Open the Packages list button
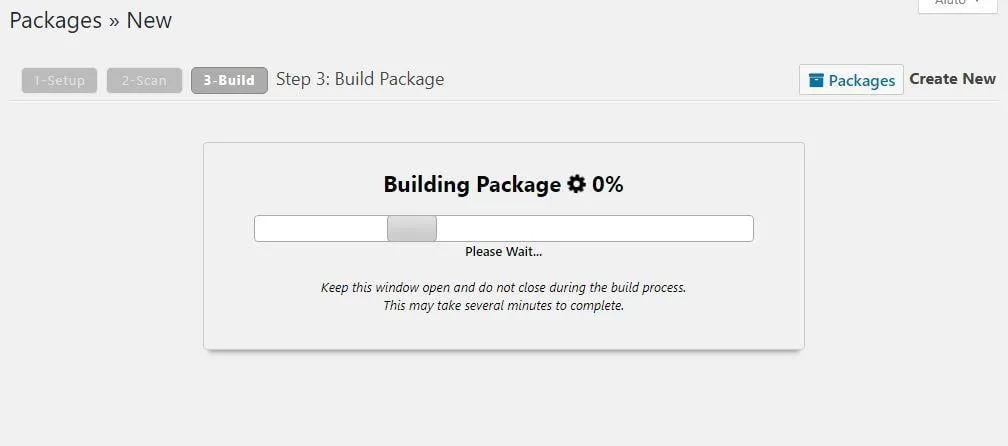Screen dimensions: 1008x446 [851, 80]
